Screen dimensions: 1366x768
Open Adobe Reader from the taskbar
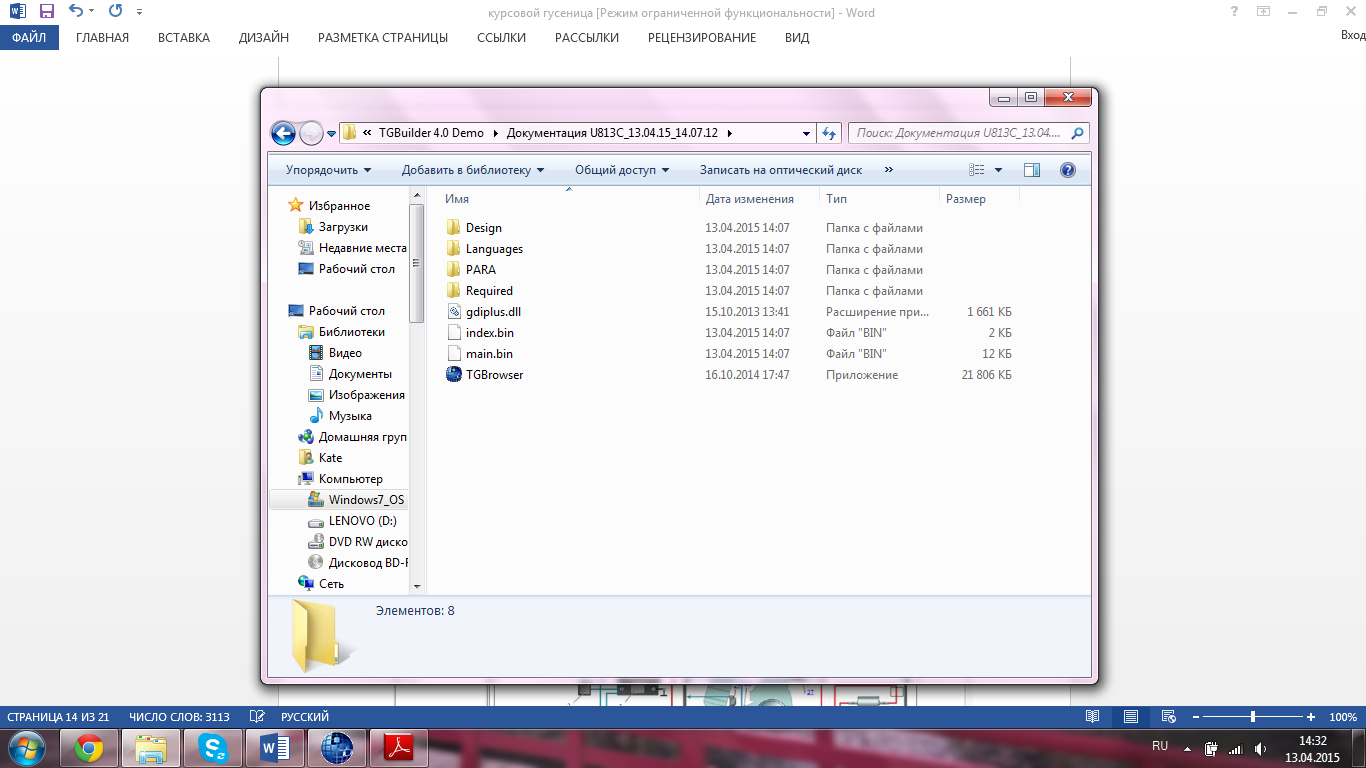pyautogui.click(x=398, y=748)
